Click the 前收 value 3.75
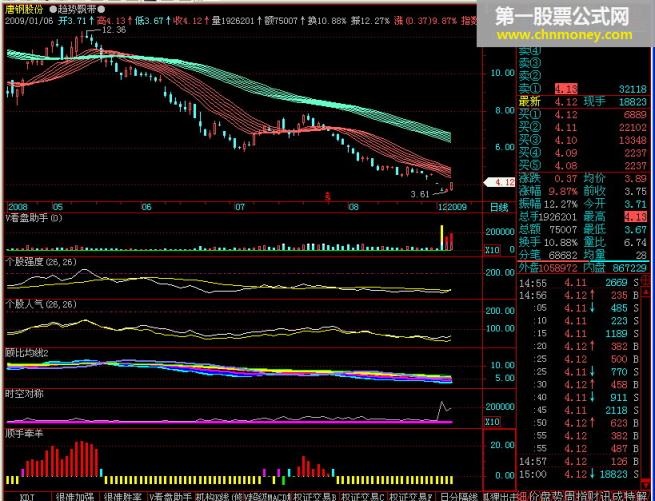The image size is (655, 501). tap(635, 192)
